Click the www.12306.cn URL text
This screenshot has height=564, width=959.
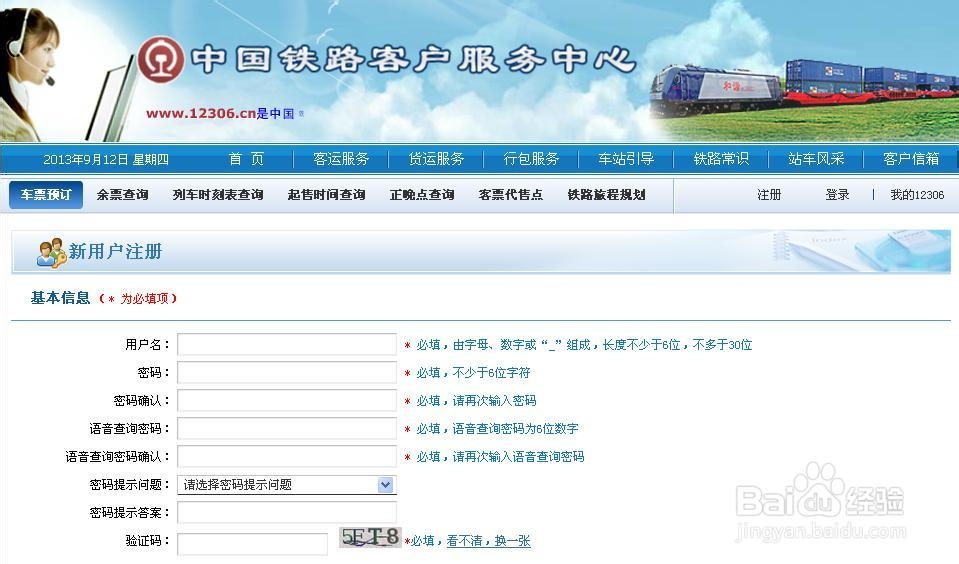pos(201,113)
